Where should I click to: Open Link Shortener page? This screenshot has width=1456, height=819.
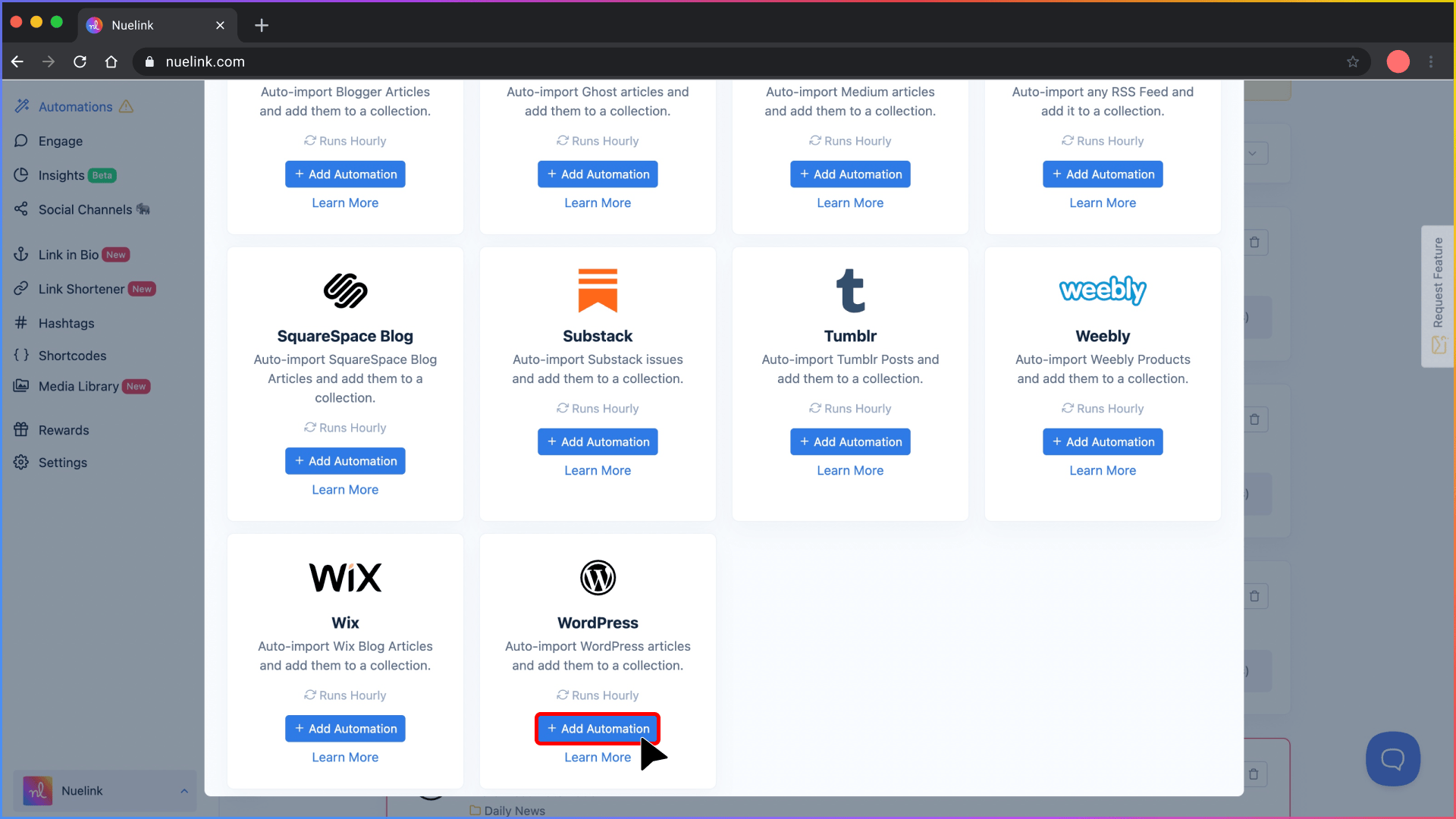point(81,289)
